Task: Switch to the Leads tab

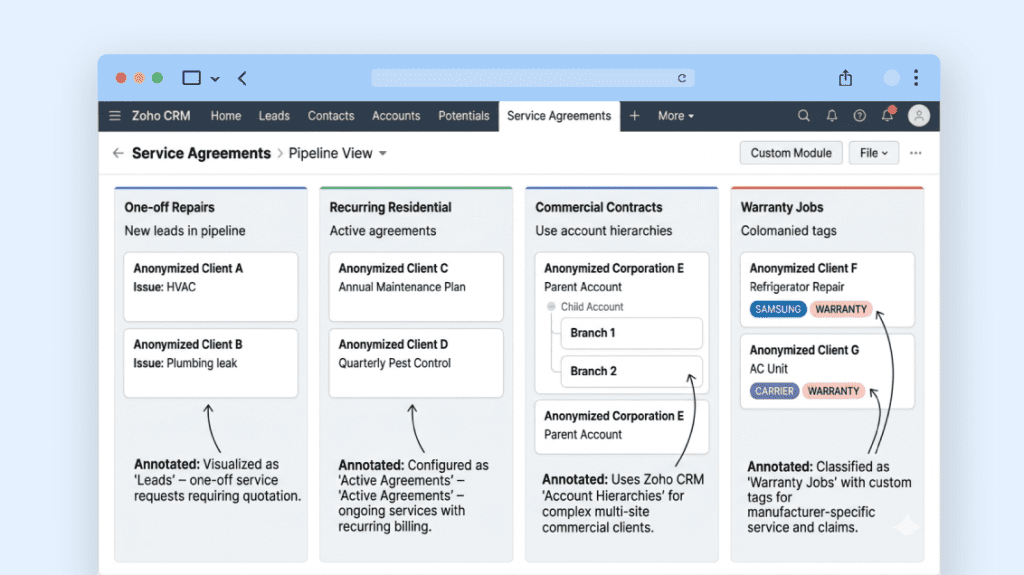Action: coord(274,116)
